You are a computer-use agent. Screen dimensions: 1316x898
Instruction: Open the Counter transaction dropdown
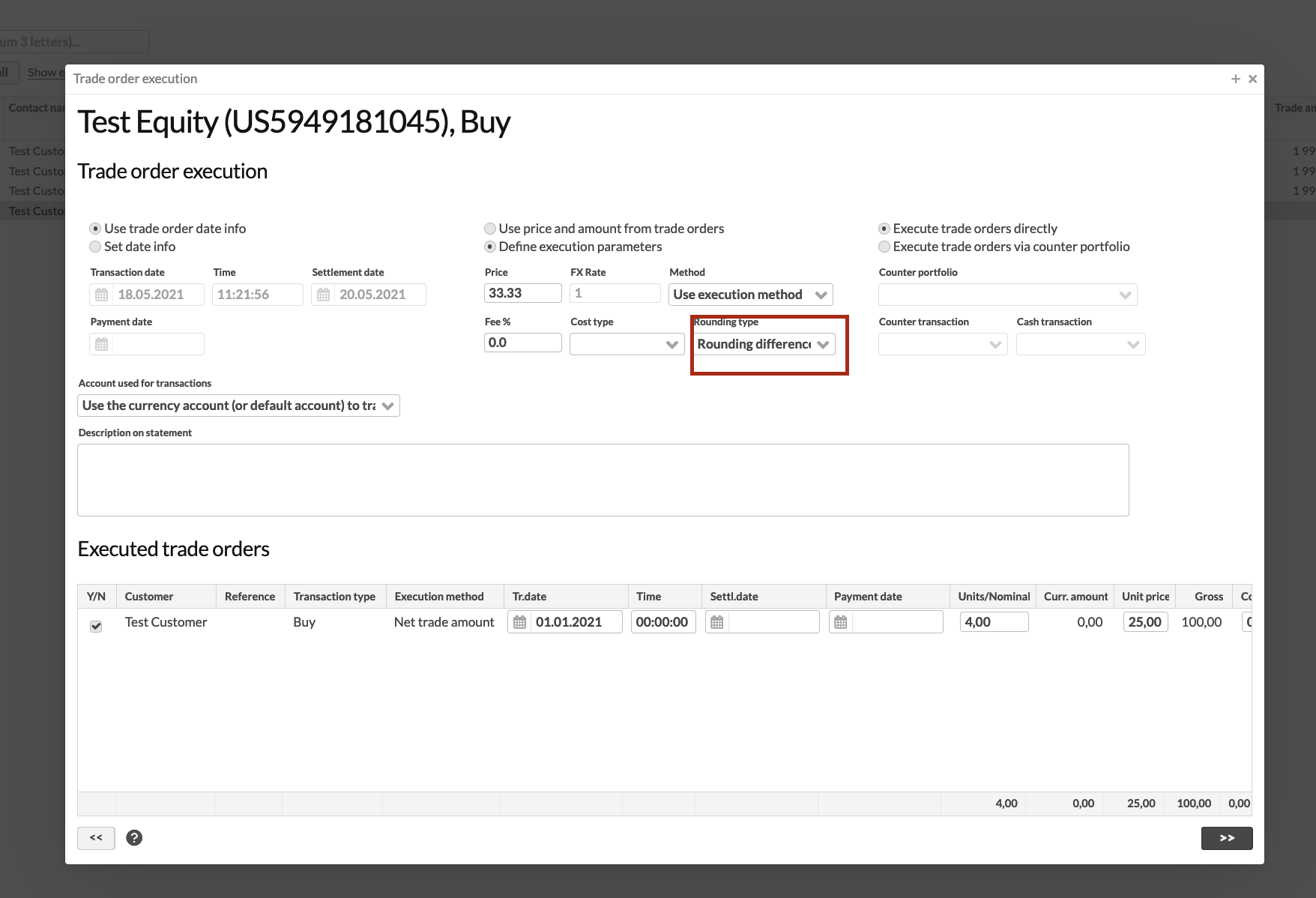[943, 344]
